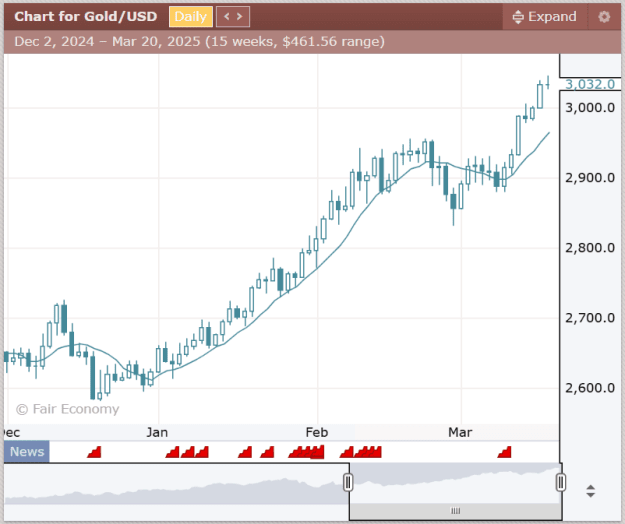The height and width of the screenshot is (524, 625).
Task: Click the current price label 3,032.0
Action: (590, 84)
